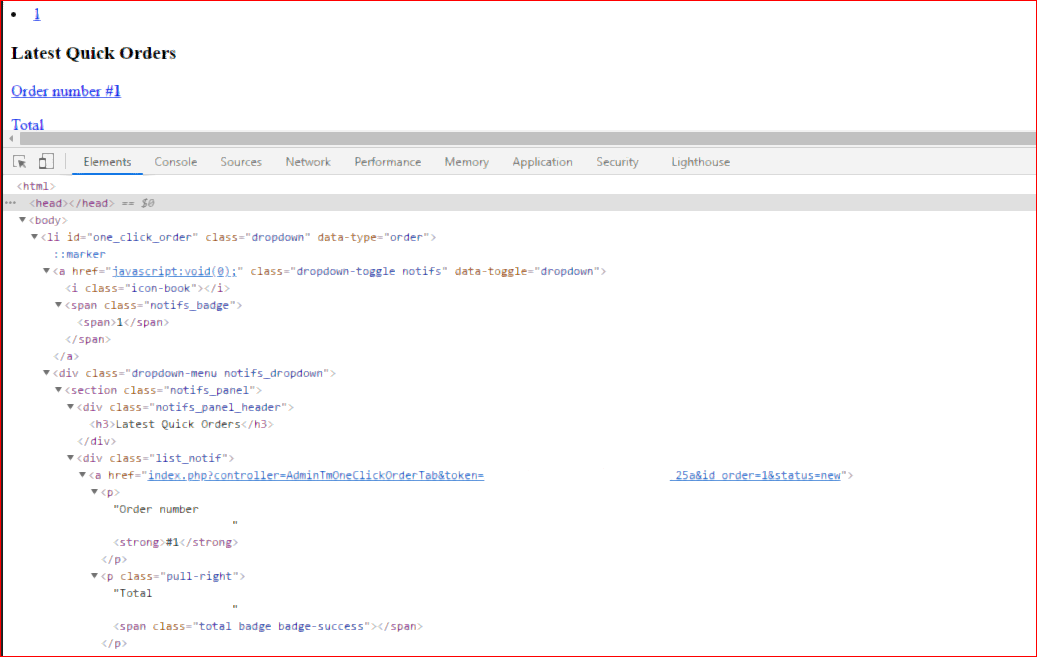Click the page link labeled 1
The image size is (1037, 657).
point(37,14)
